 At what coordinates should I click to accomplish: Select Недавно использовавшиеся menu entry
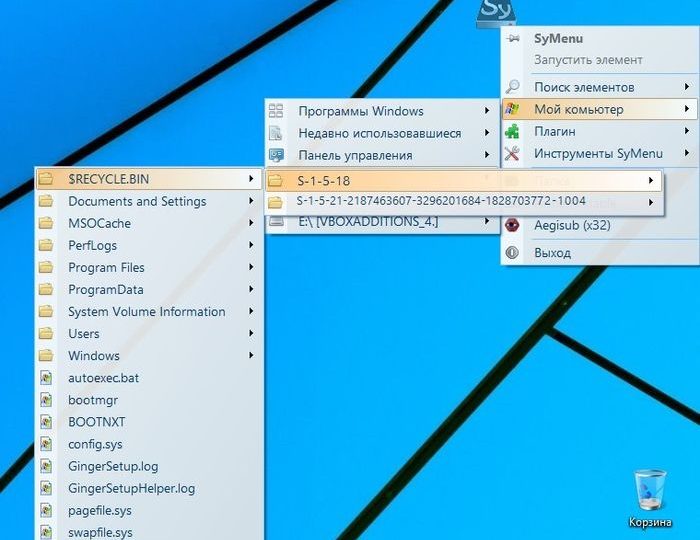coord(379,133)
